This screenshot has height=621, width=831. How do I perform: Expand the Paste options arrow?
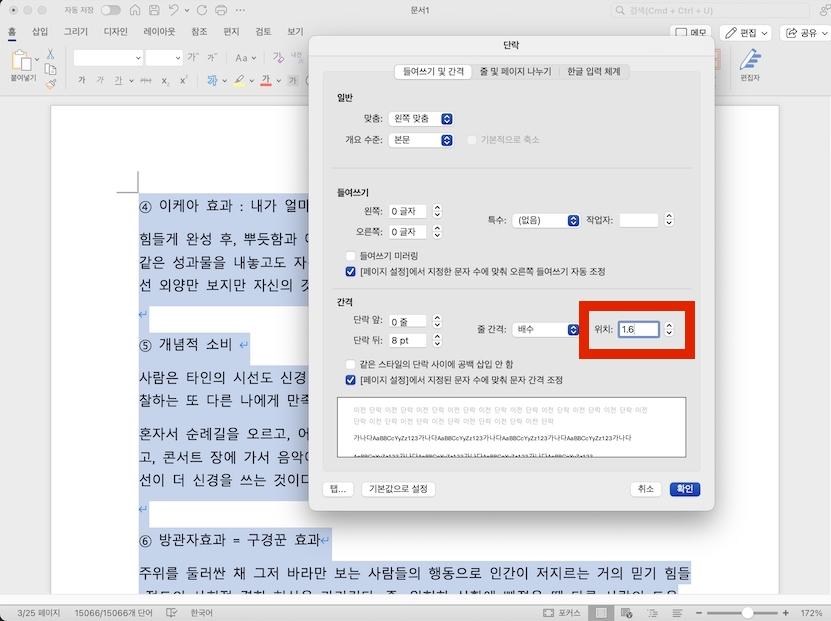click(x=37, y=59)
